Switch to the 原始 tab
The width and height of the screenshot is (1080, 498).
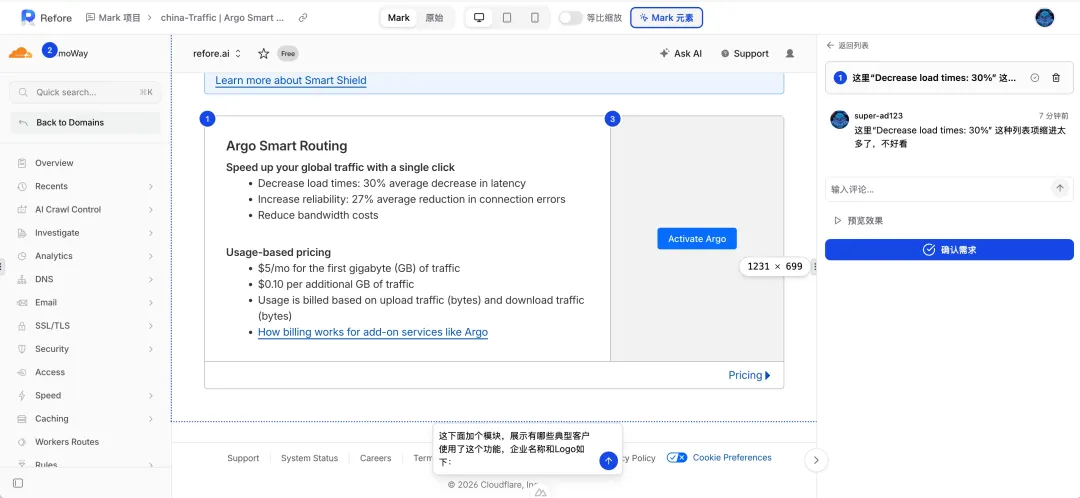(435, 18)
